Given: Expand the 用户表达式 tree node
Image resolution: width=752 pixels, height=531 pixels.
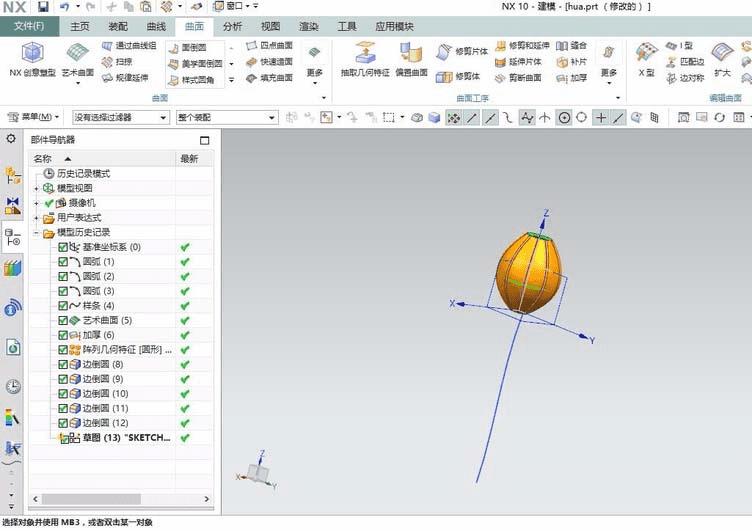Looking at the screenshot, I should pos(36,218).
